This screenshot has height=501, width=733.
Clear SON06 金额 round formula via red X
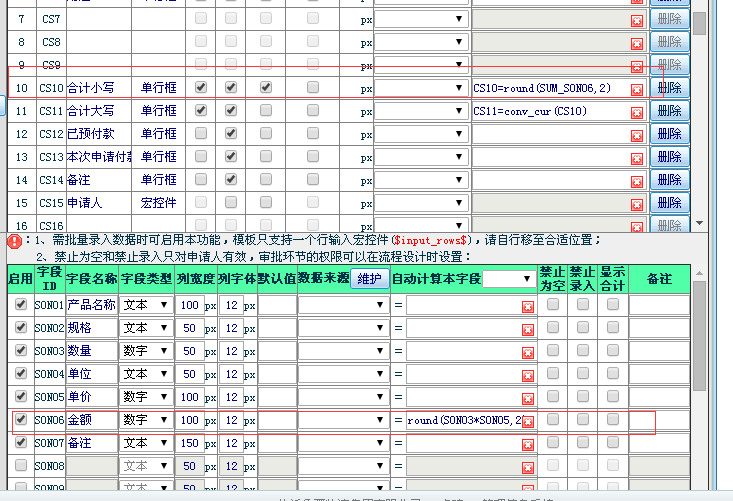pyautogui.click(x=527, y=422)
